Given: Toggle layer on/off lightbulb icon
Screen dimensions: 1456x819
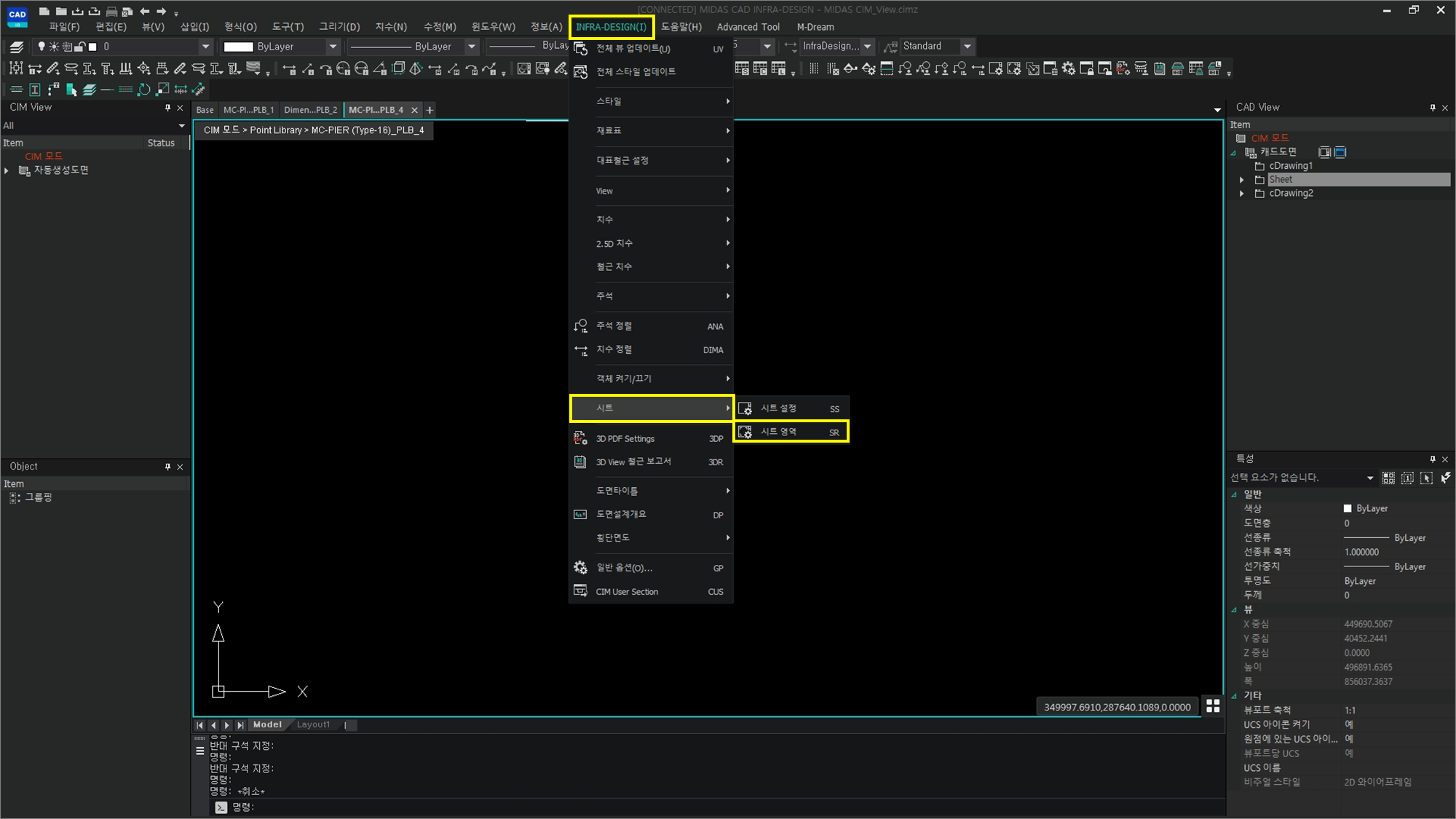Looking at the screenshot, I should pos(41,47).
